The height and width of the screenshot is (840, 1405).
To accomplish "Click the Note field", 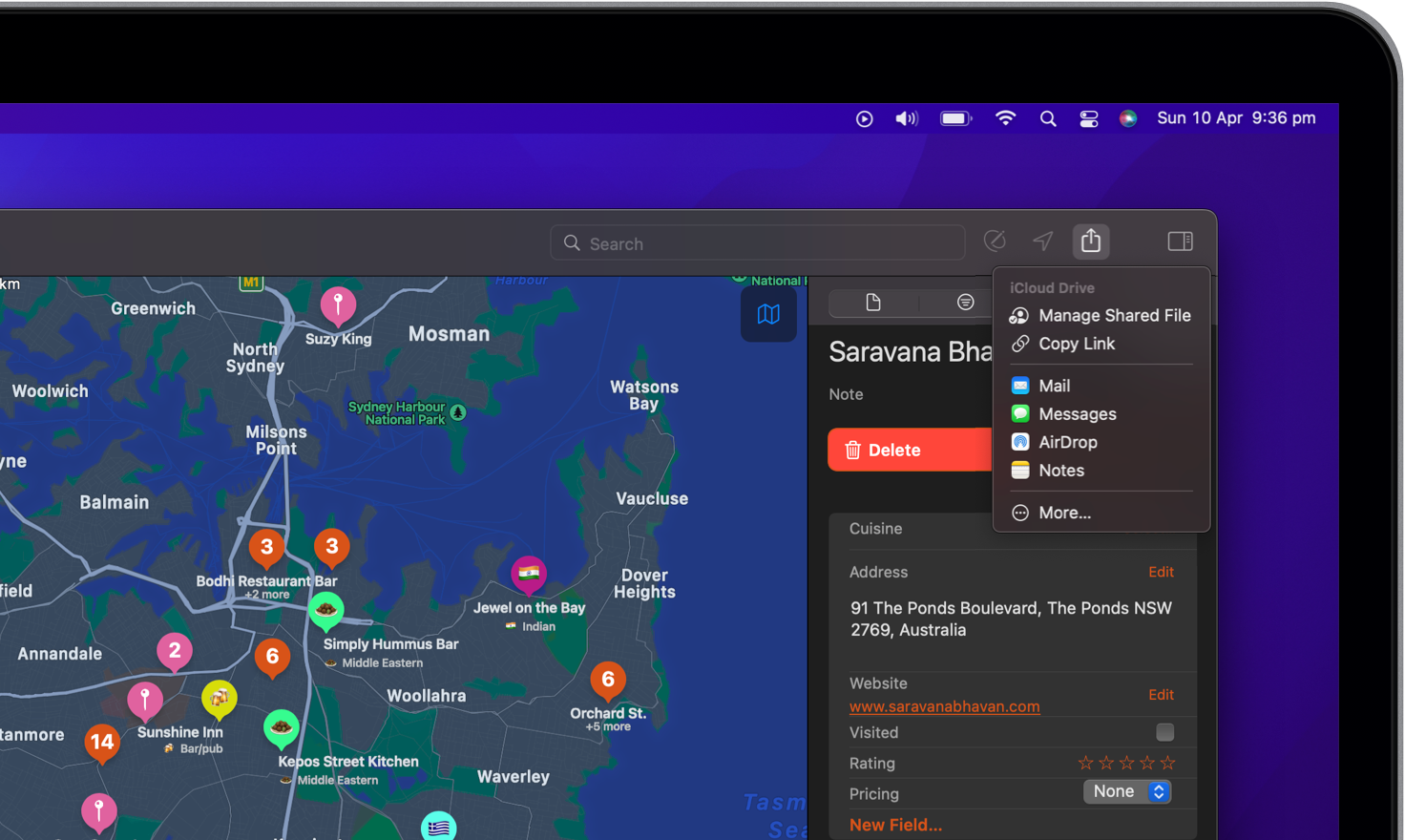I will [x=846, y=394].
